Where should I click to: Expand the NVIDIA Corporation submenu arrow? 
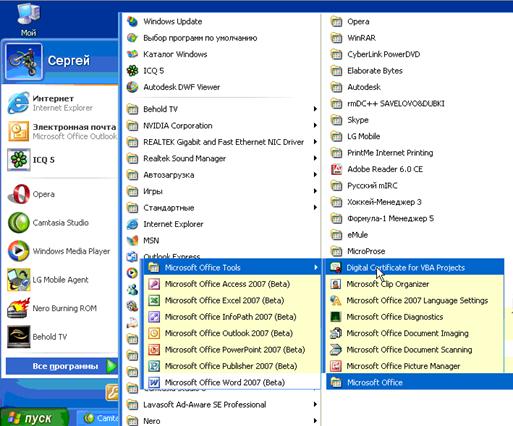(315, 125)
